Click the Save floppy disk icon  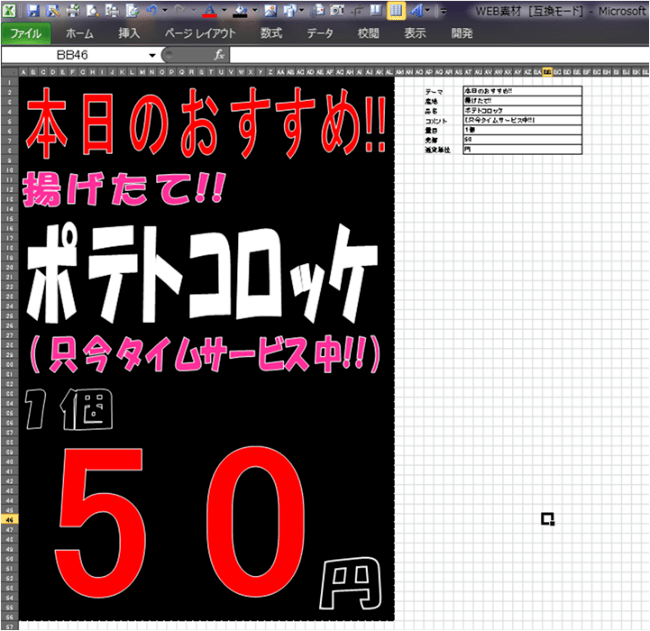33,10
